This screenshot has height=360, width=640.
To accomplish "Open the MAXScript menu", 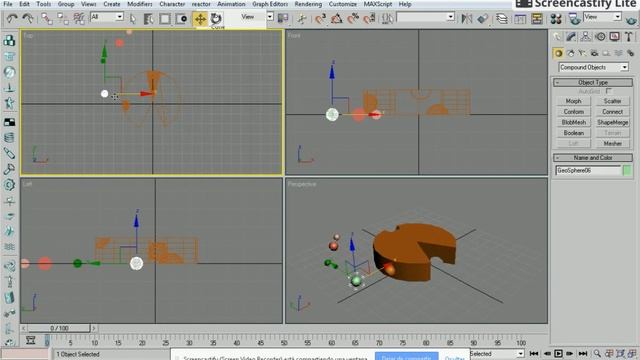I will (x=378, y=4).
